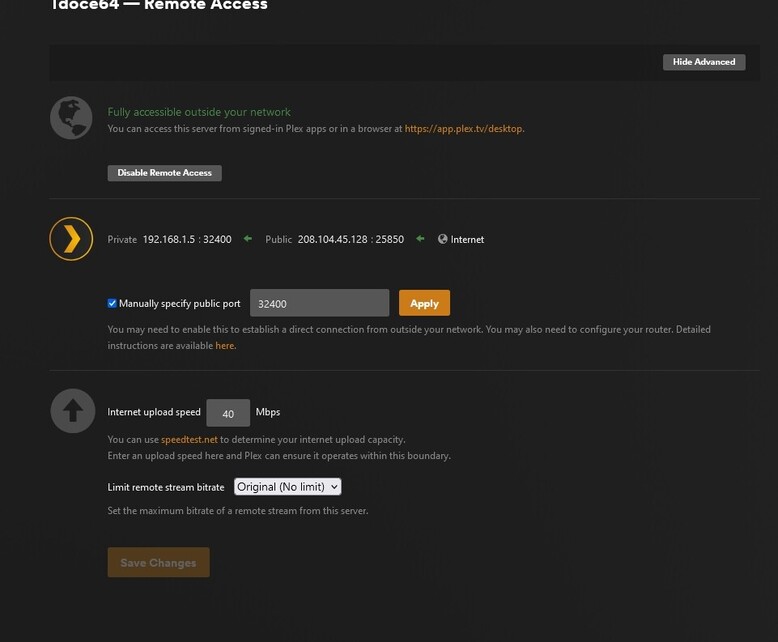Uncheck Manually specify public port checkbox
This screenshot has height=642, width=778.
point(112,303)
